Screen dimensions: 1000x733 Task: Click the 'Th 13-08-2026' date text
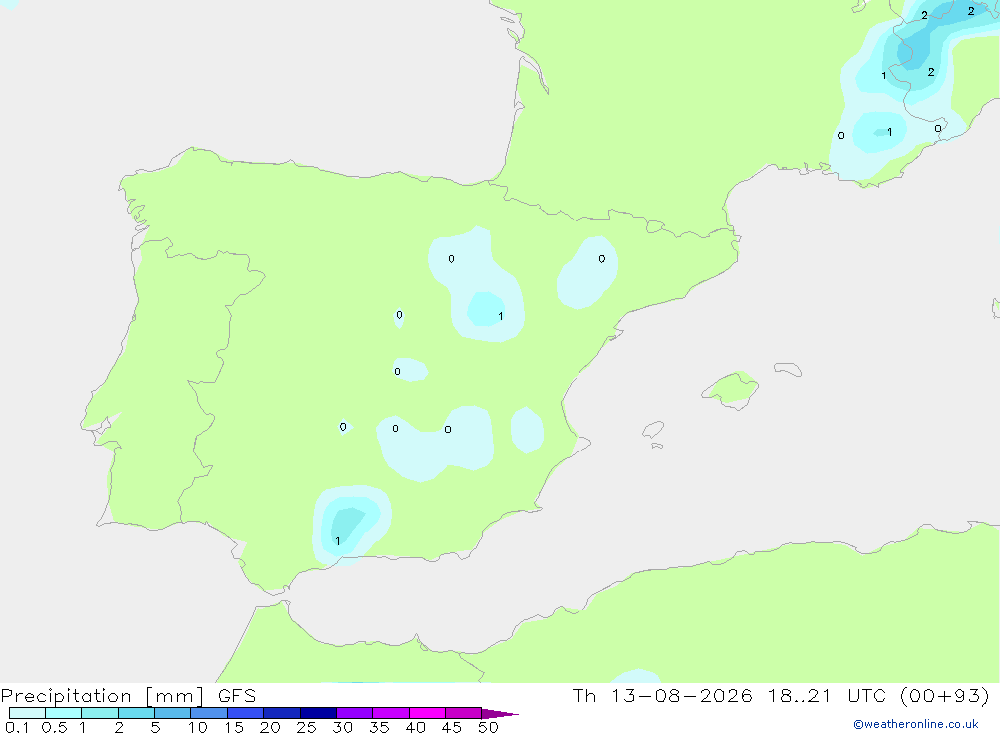(662, 695)
